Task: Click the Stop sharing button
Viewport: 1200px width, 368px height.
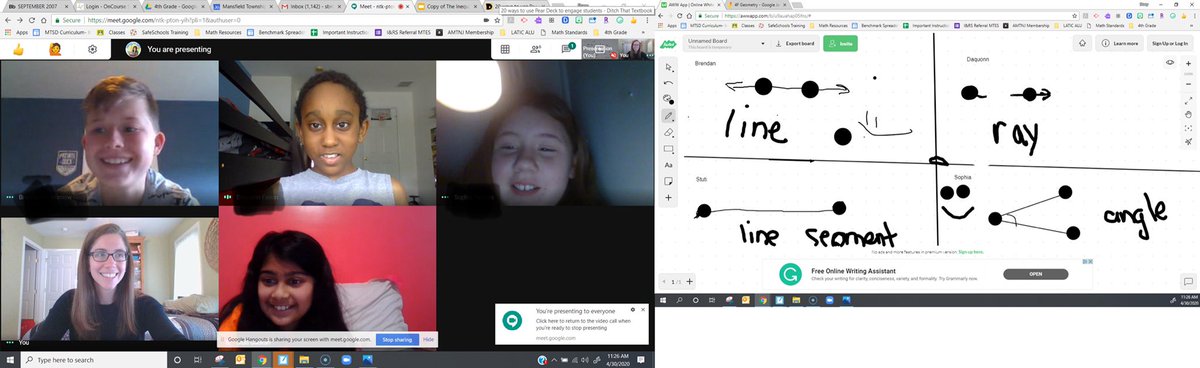Action: coord(397,340)
